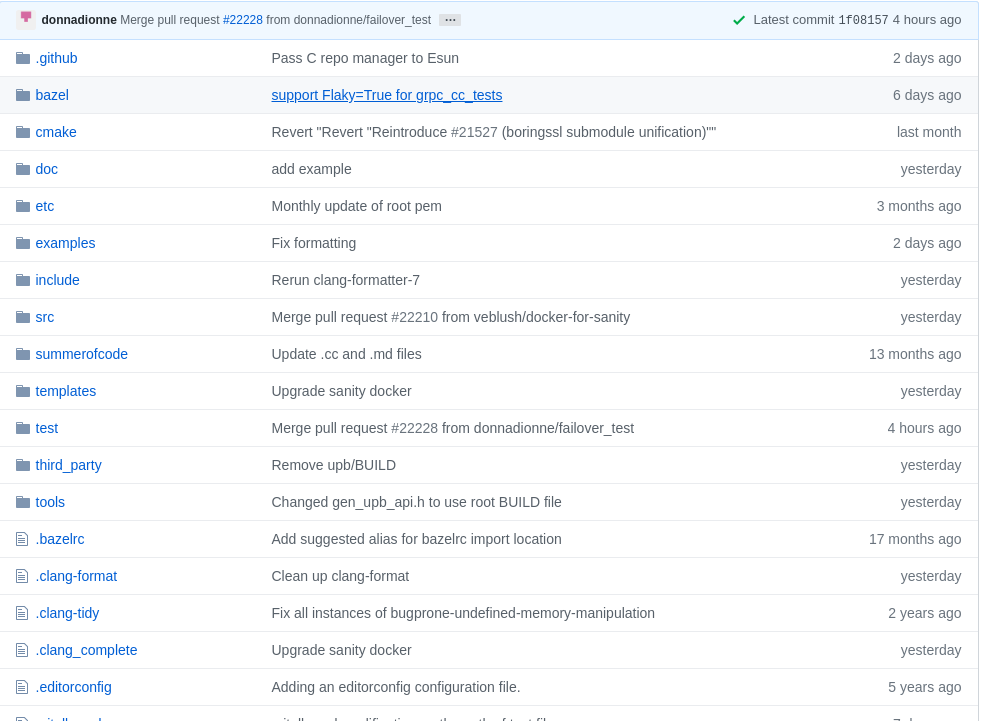Click the folder icon next to .github
The image size is (1007, 721).
(x=23, y=58)
